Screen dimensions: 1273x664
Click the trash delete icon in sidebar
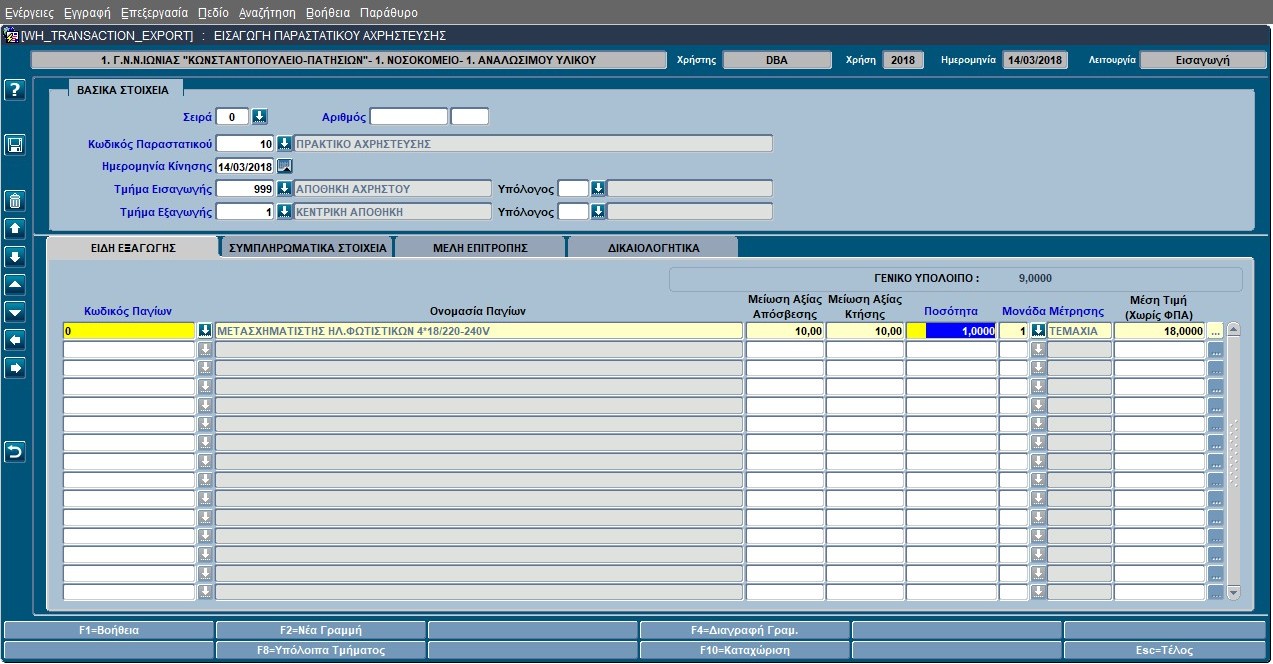coord(15,200)
